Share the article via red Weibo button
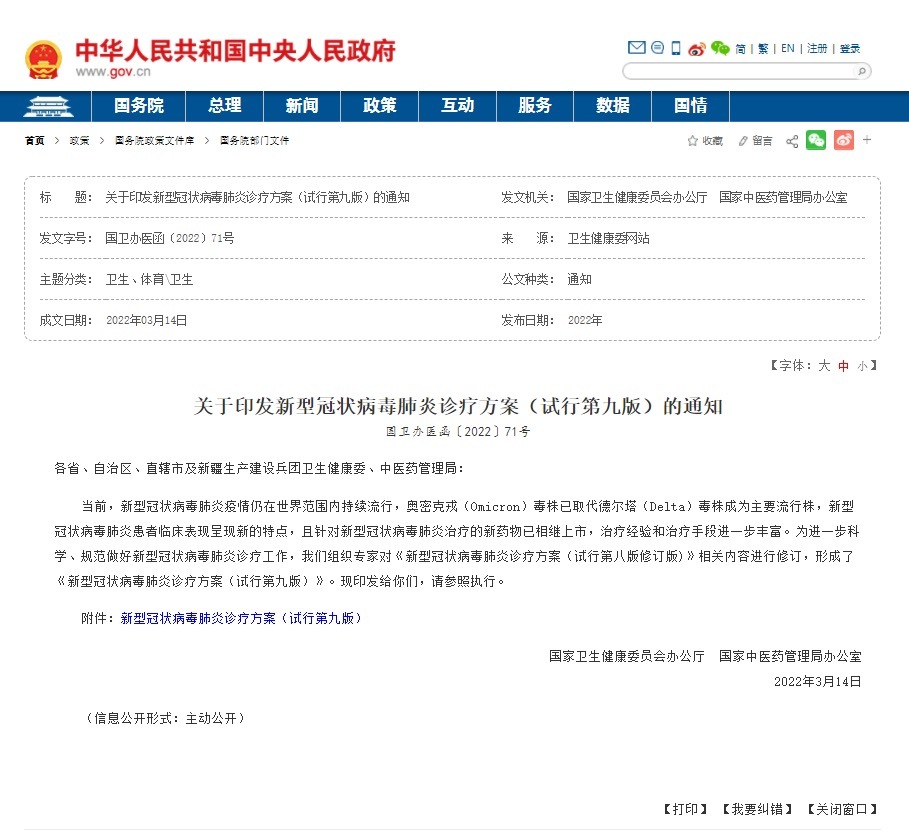This screenshot has width=909, height=833. click(x=844, y=141)
